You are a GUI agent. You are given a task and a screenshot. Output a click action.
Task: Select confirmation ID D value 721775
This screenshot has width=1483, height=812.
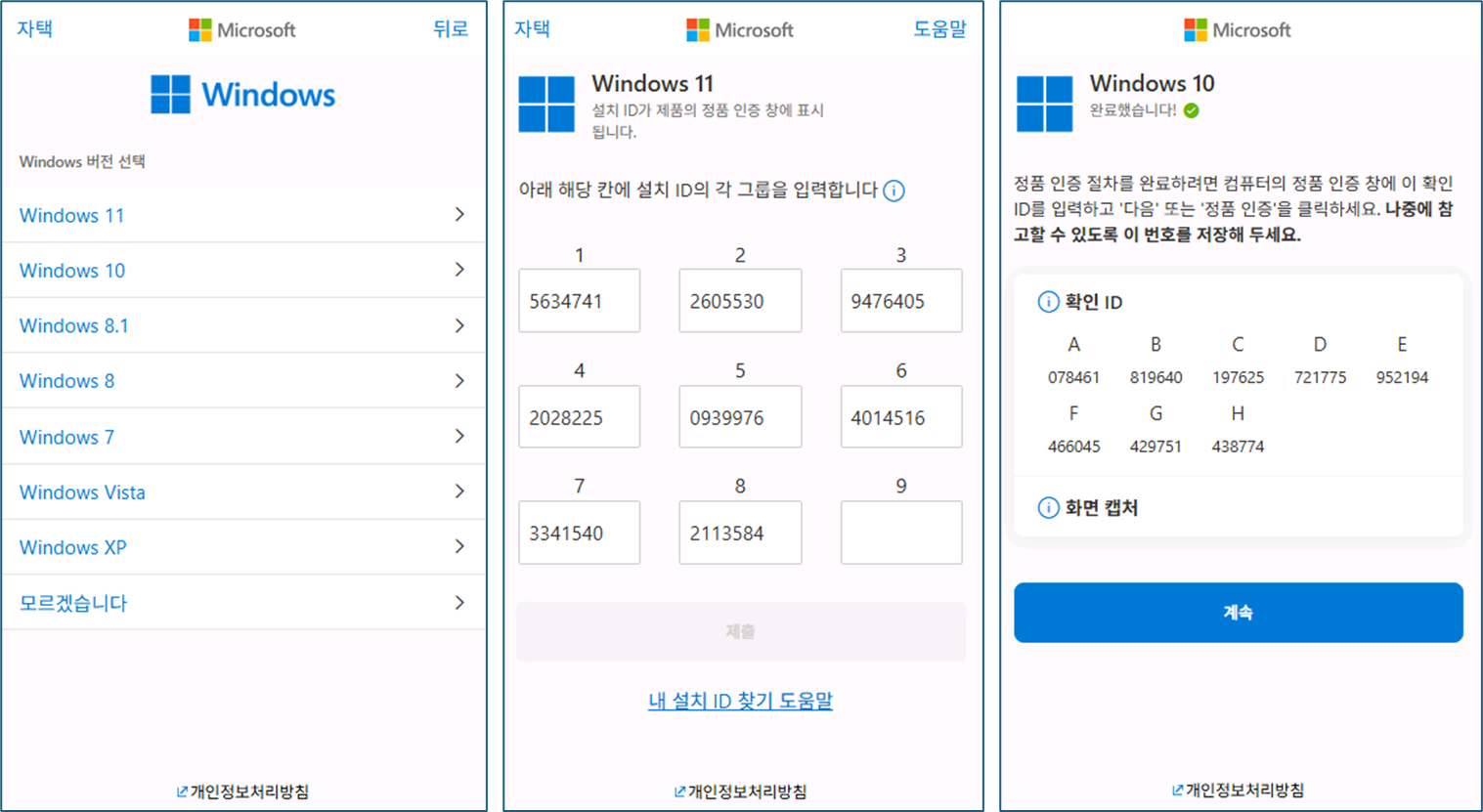click(x=1320, y=377)
